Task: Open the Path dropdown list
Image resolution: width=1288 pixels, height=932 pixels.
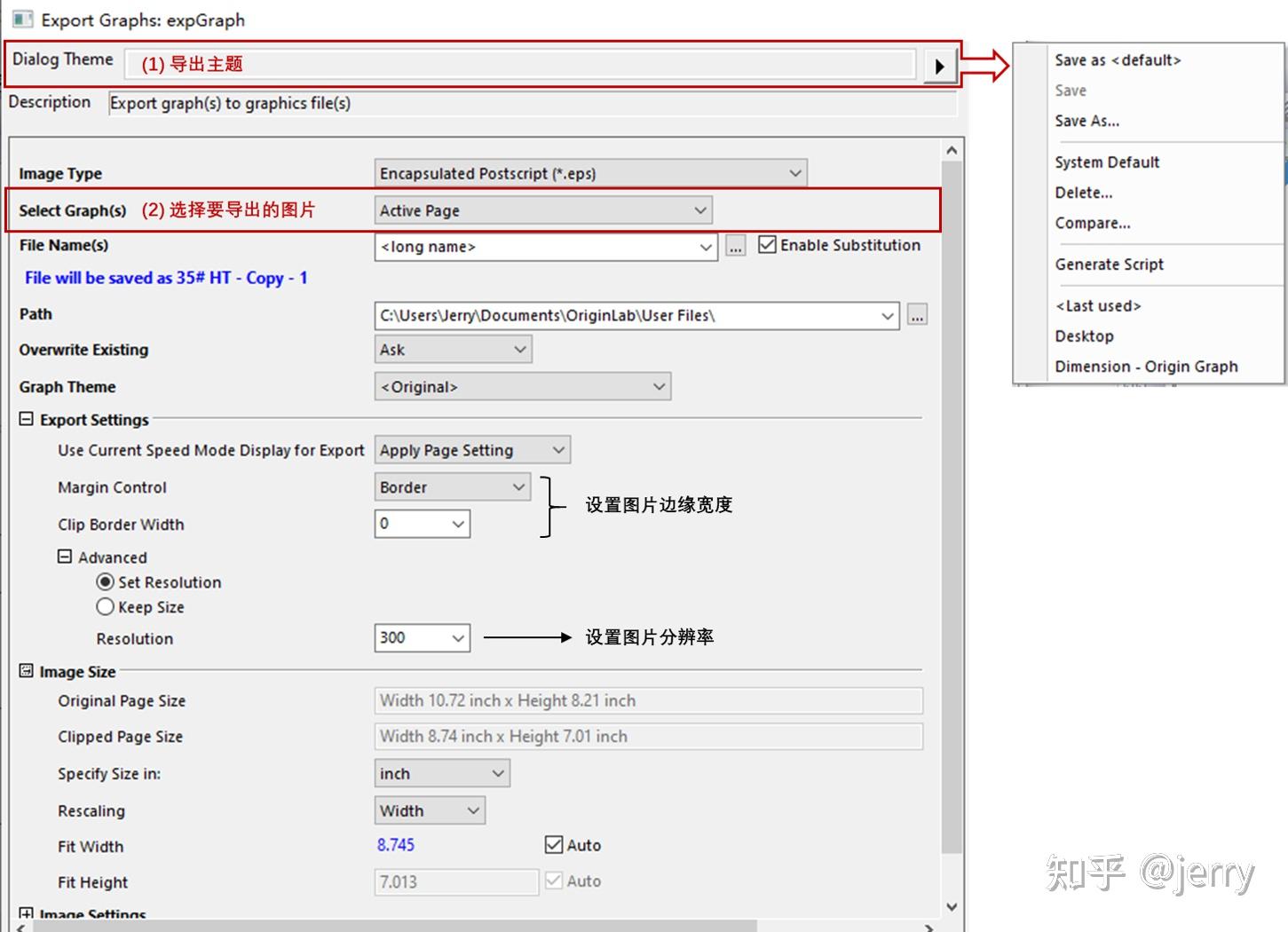Action: [636, 315]
